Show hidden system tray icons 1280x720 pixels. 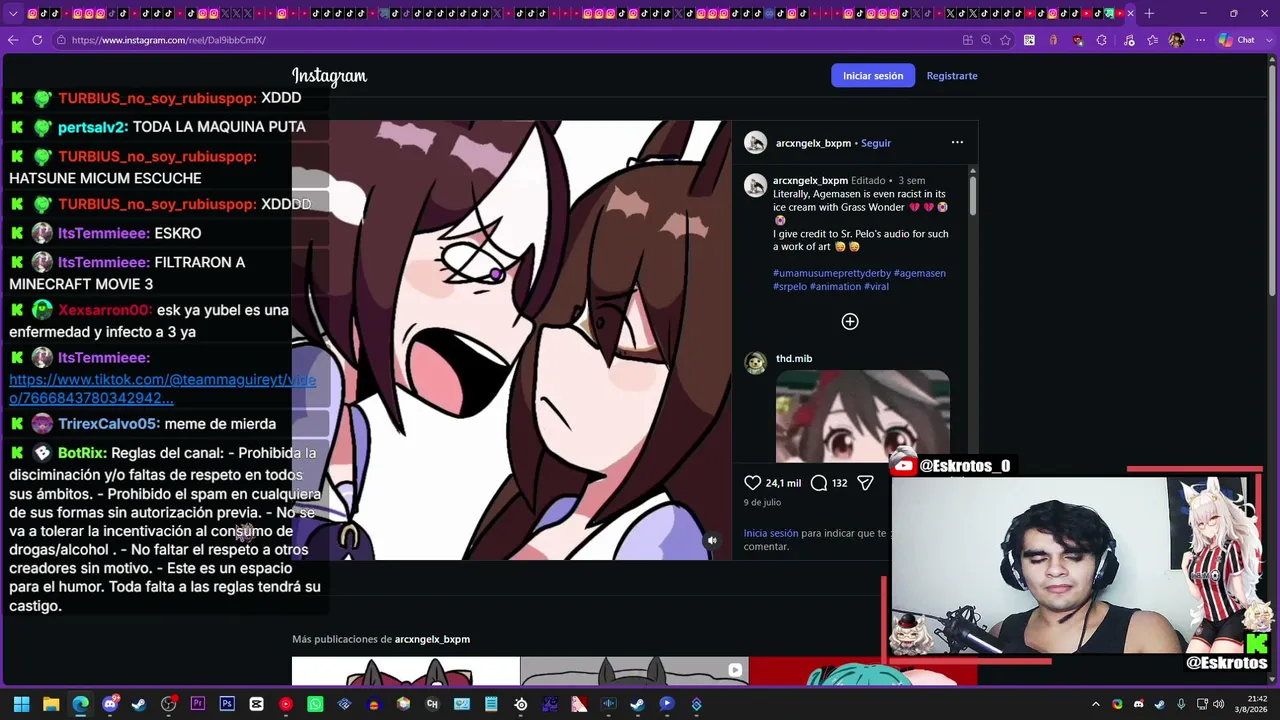coord(1096,704)
